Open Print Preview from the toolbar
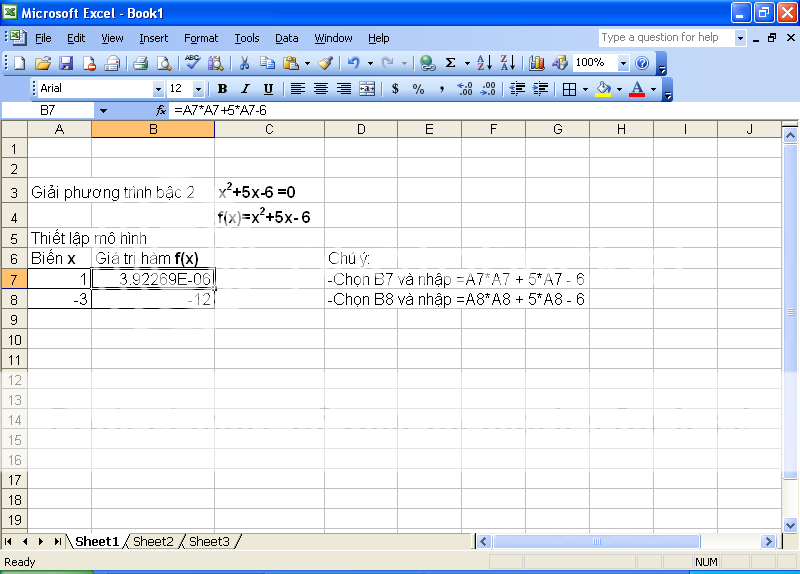This screenshot has height=574, width=800. [x=164, y=63]
